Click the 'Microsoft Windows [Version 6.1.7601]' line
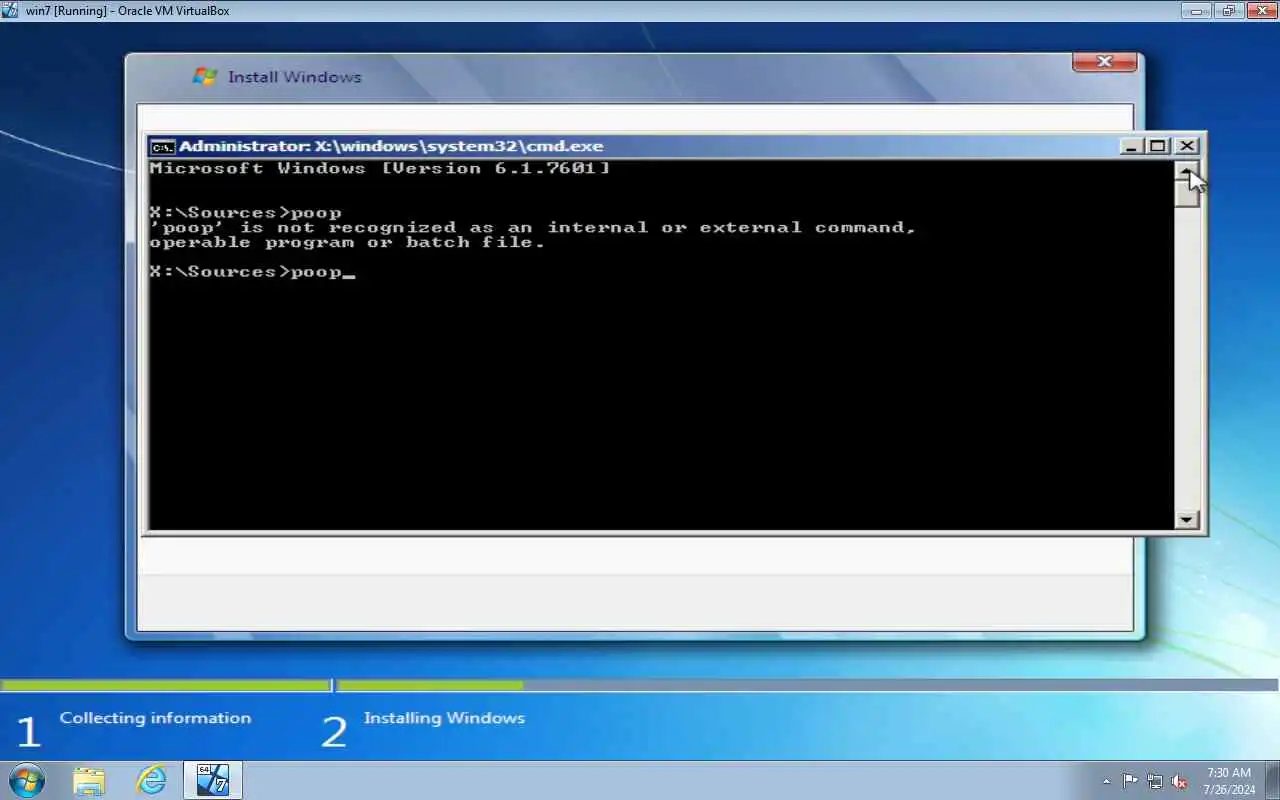Screen dimensions: 1280x800 (x=380, y=168)
